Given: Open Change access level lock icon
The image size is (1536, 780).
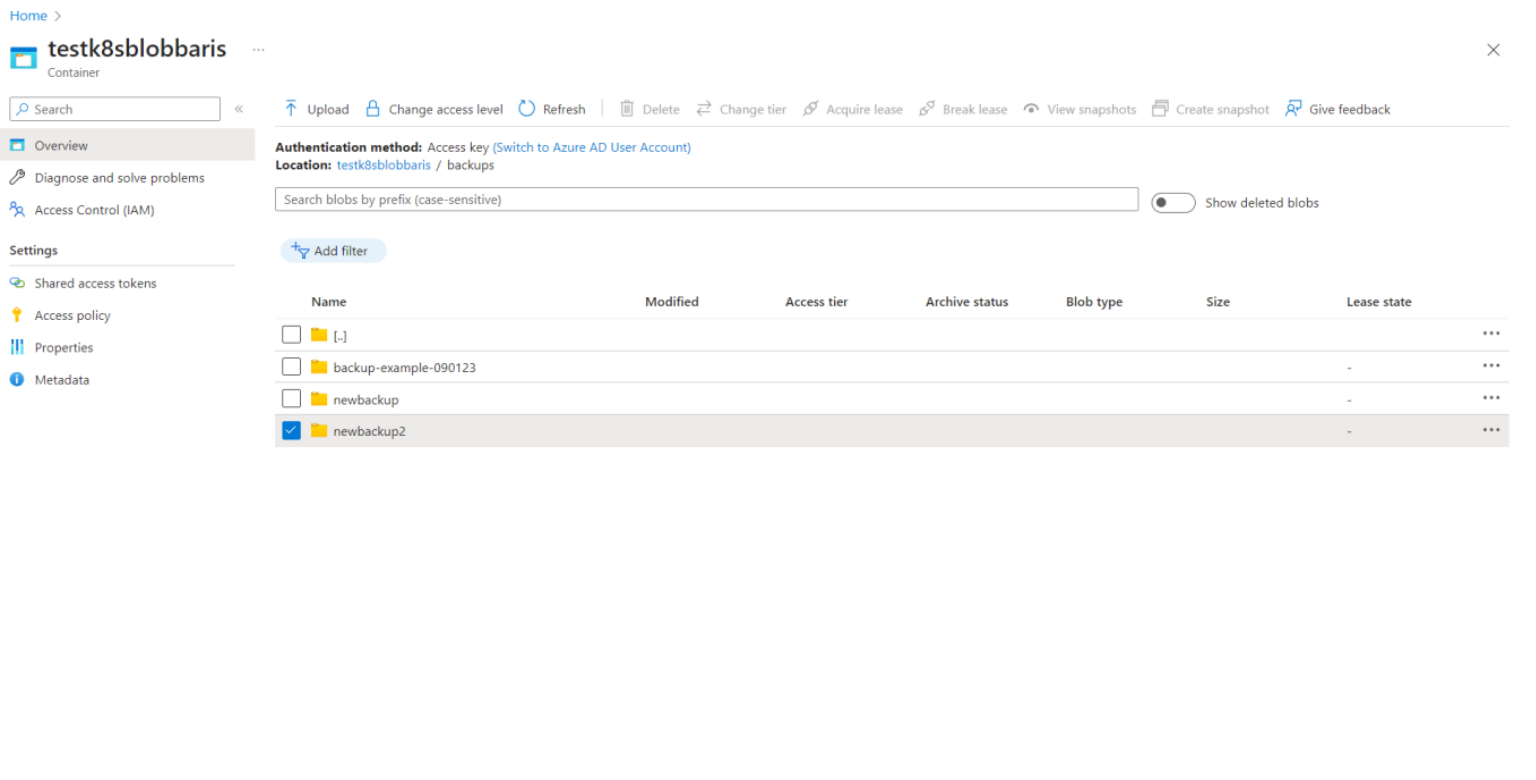Looking at the screenshot, I should coord(373,109).
